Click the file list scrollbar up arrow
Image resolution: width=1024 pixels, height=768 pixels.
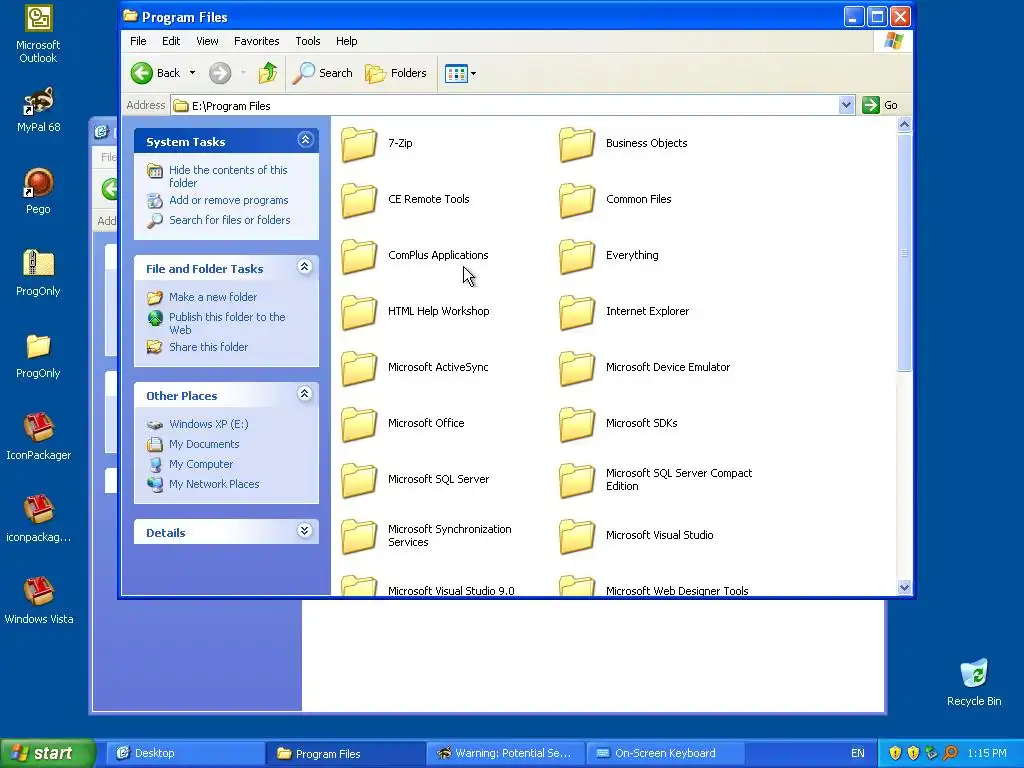pos(904,125)
